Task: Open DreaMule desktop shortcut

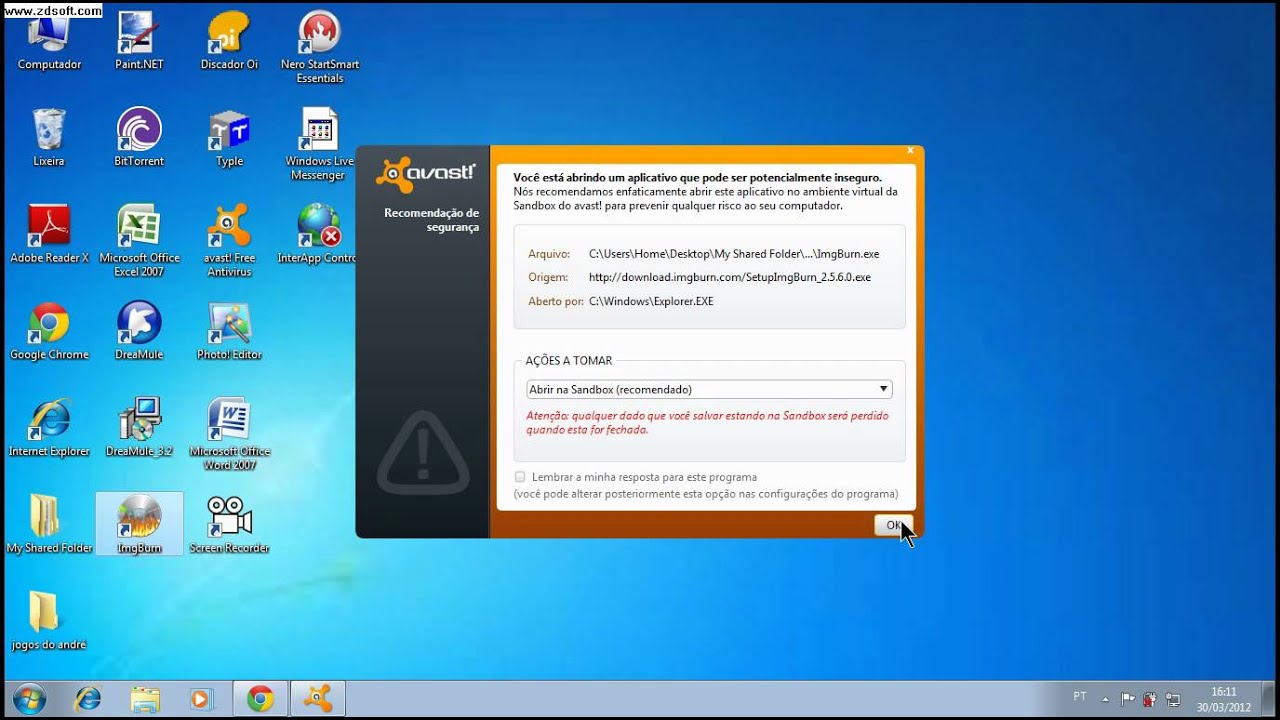Action: point(139,332)
